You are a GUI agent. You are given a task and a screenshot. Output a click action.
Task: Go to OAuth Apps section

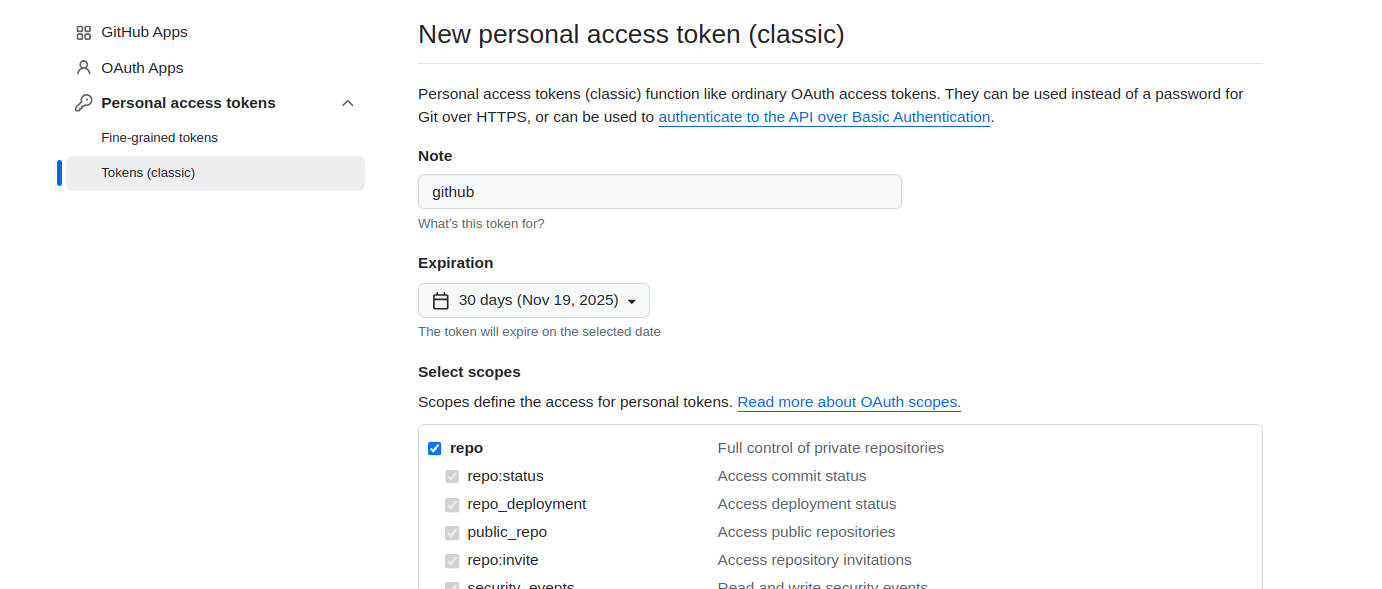click(142, 68)
